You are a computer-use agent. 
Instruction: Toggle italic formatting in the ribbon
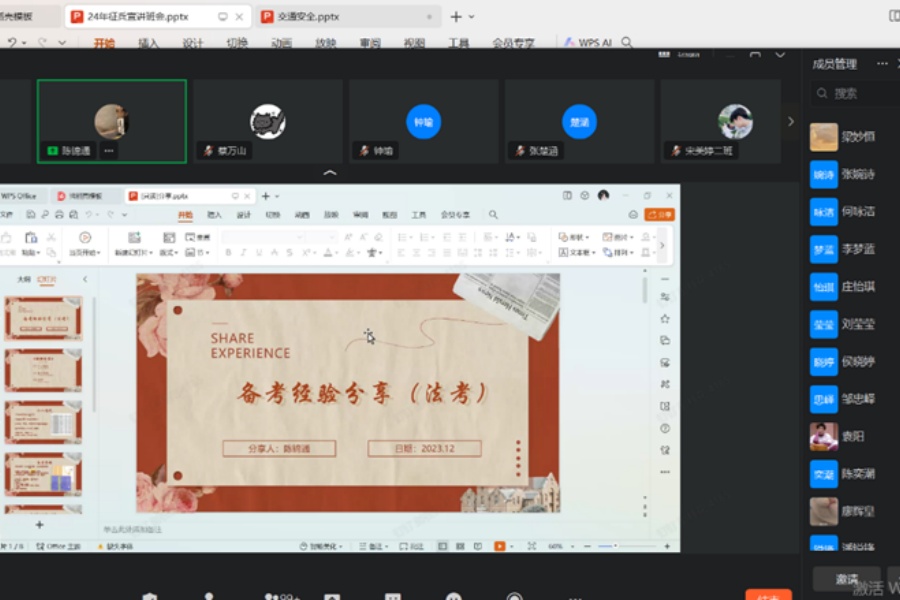click(242, 252)
